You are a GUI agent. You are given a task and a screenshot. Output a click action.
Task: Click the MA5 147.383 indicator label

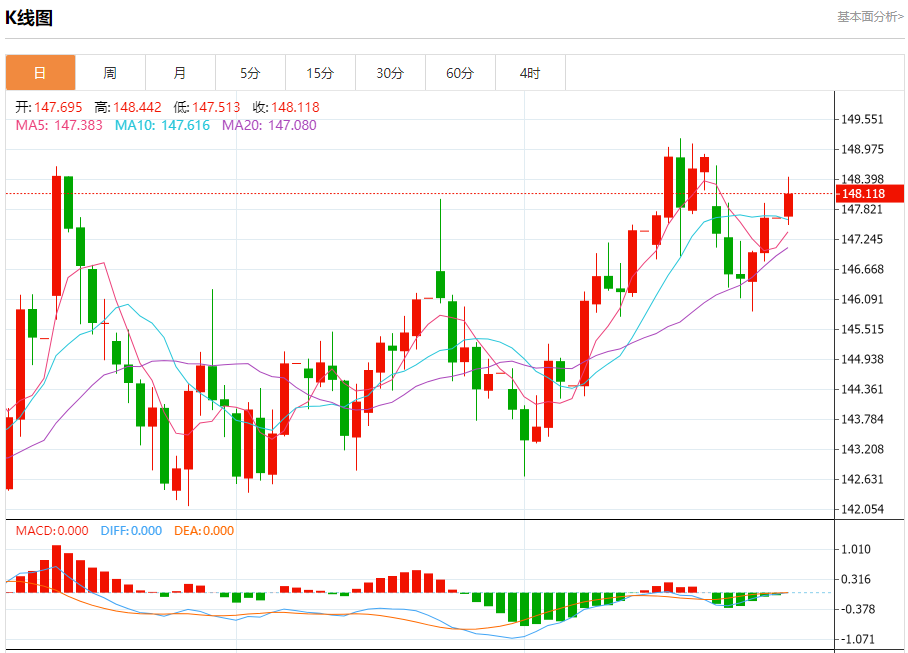point(59,125)
